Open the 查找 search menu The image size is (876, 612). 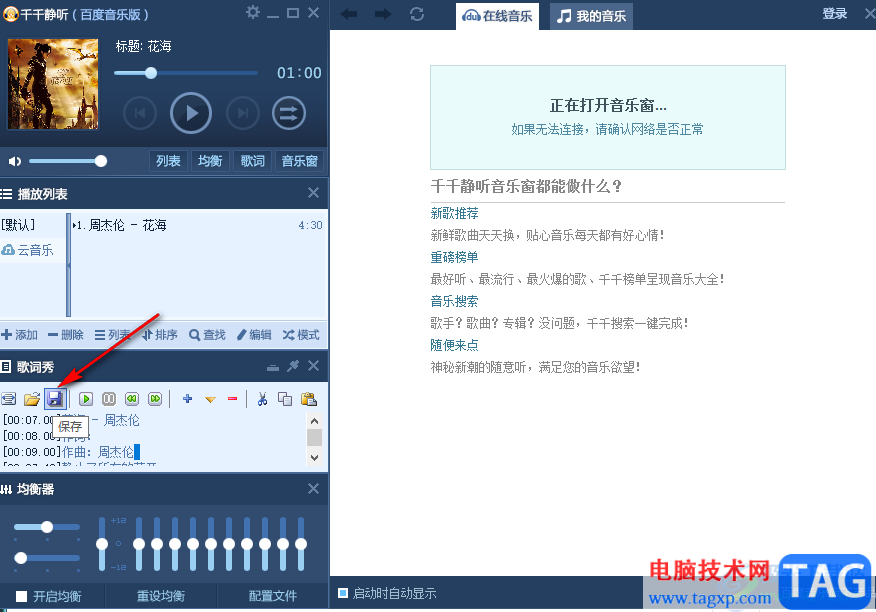(207, 335)
